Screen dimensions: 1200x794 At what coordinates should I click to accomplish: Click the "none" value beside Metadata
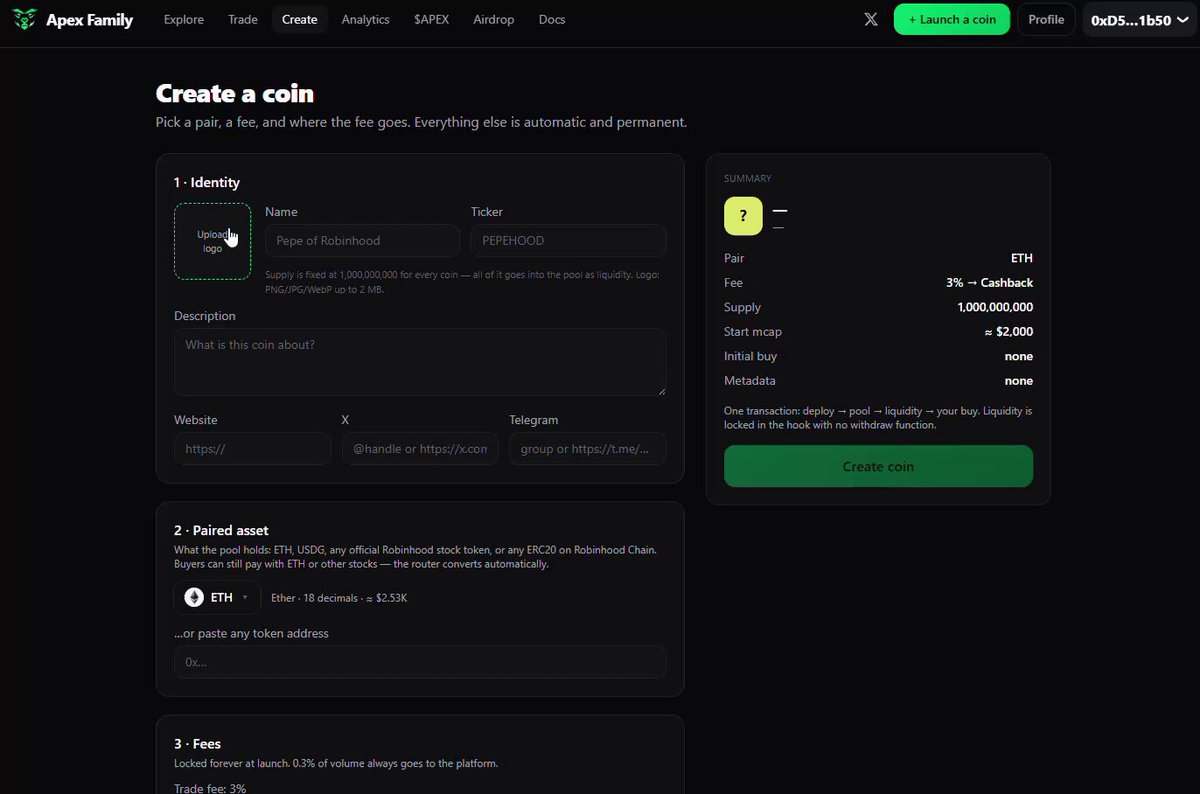pyautogui.click(x=1019, y=381)
